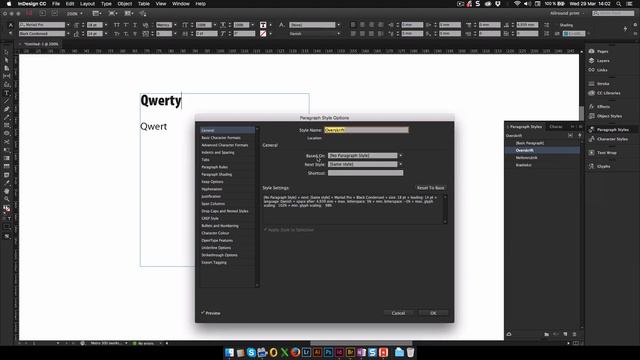Screen dimensions: 640x360
Task: Click the OK button
Action: click(x=433, y=313)
